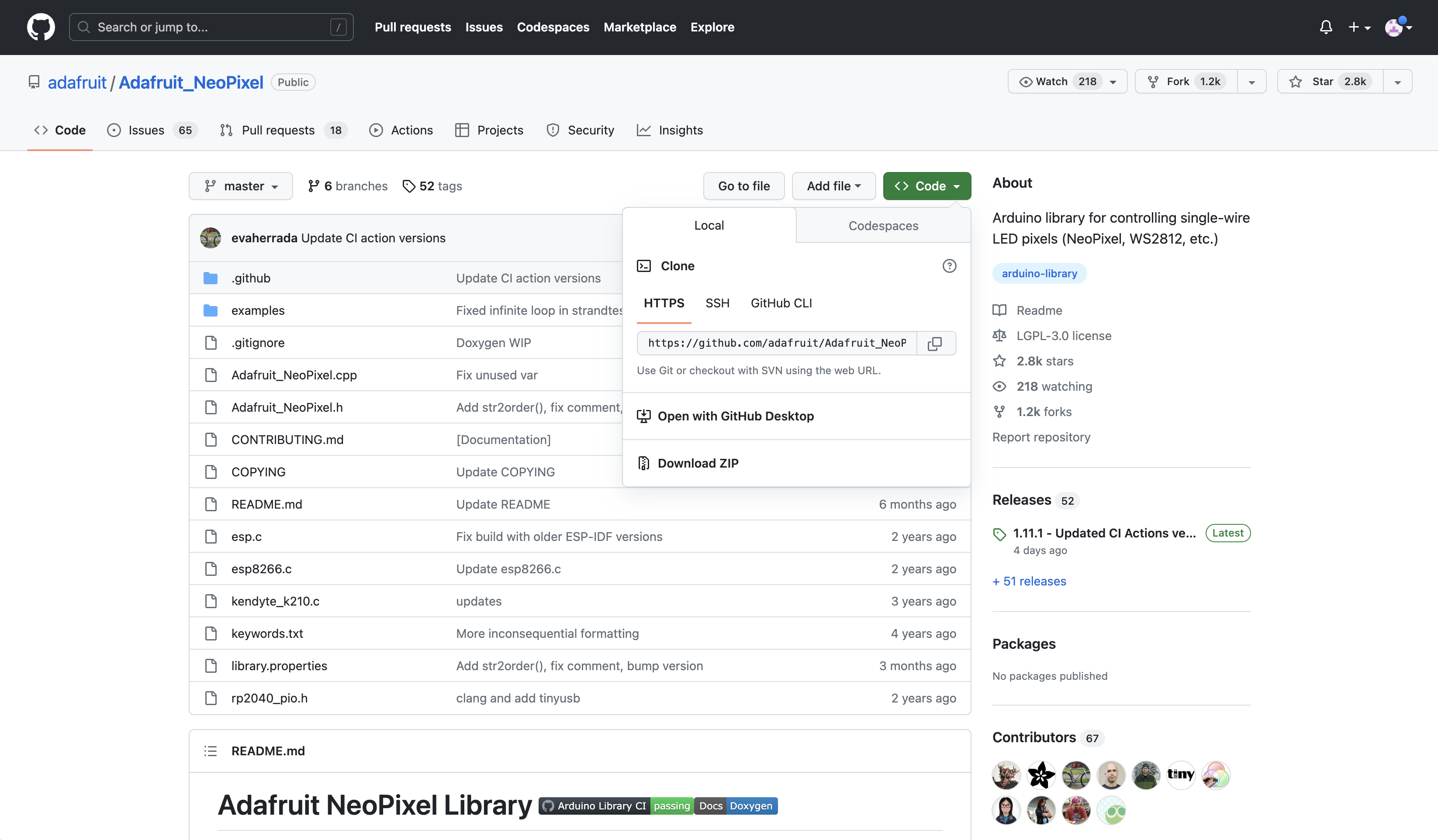Open the Issues repository tab
Screen dimensions: 1438x840
point(152,130)
